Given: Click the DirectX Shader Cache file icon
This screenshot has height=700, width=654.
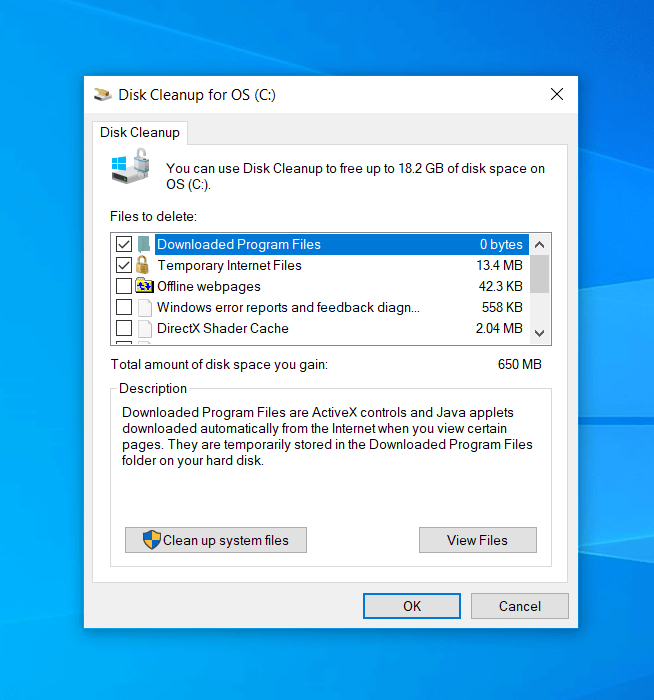Looking at the screenshot, I should [144, 328].
